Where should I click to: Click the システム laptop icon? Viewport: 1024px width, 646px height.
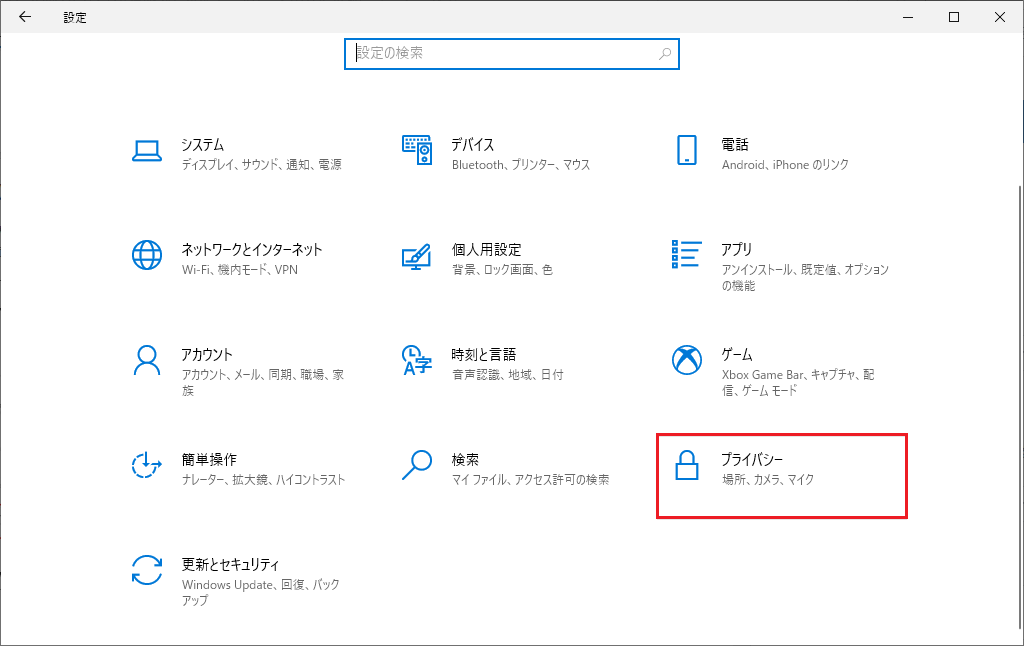pos(147,151)
